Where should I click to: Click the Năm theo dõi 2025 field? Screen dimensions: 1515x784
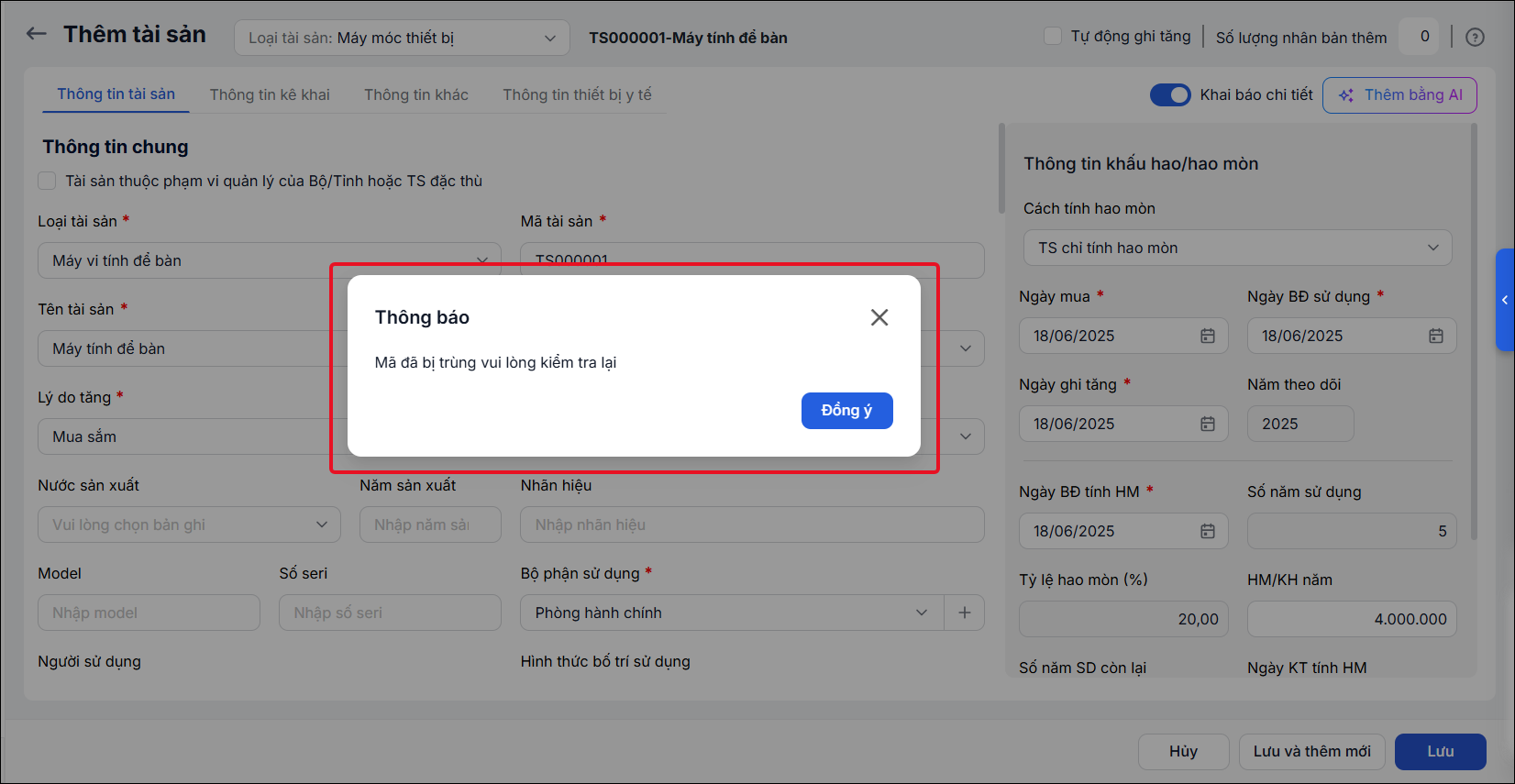coord(1300,424)
